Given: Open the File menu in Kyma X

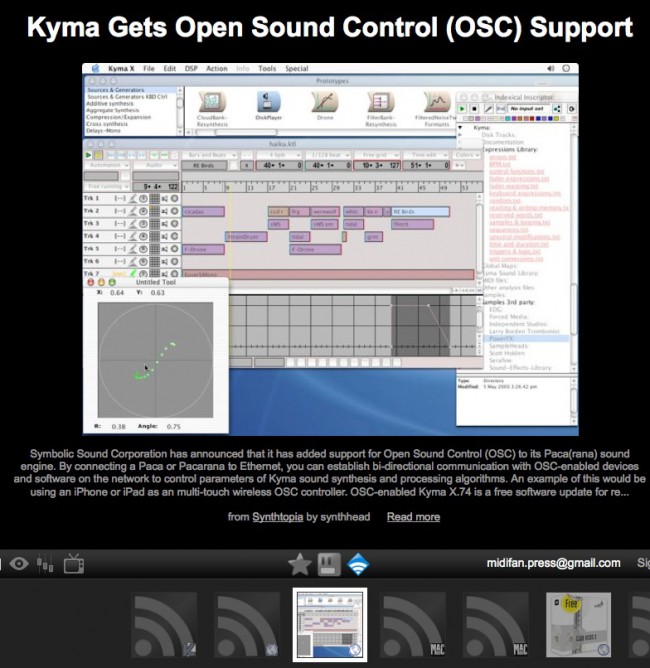Looking at the screenshot, I should (149, 69).
